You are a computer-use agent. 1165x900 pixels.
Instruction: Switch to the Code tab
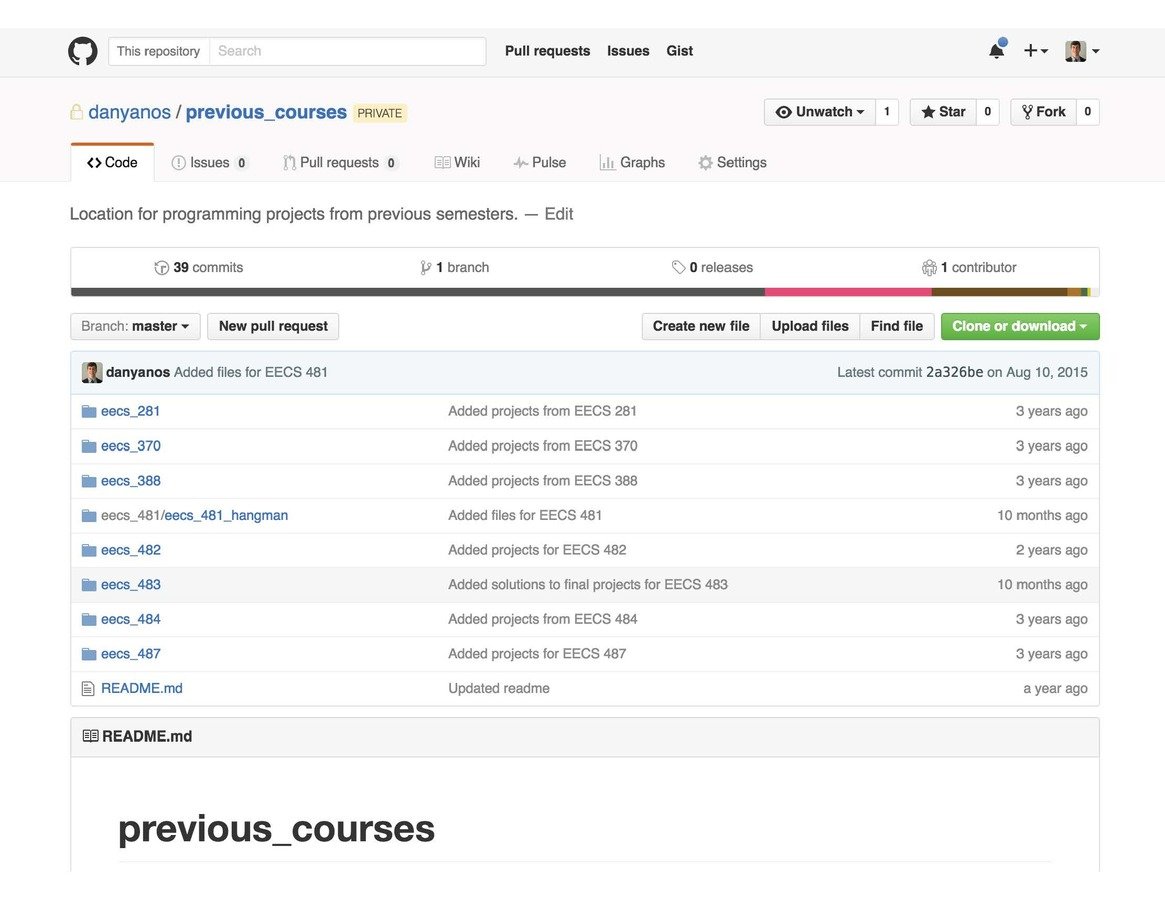(112, 163)
